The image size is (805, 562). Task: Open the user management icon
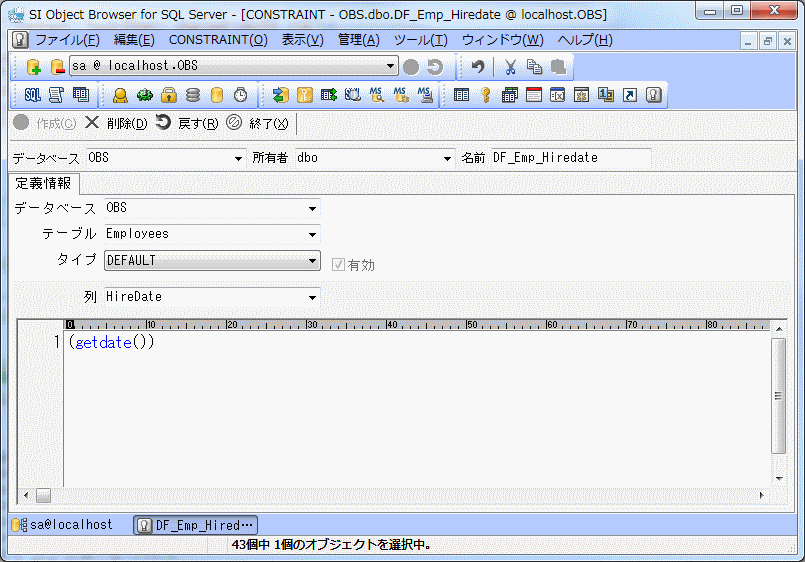point(120,95)
